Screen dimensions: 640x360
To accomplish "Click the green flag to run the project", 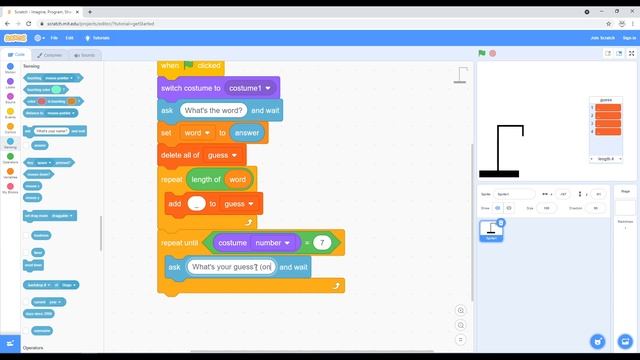I will pyautogui.click(x=482, y=53).
